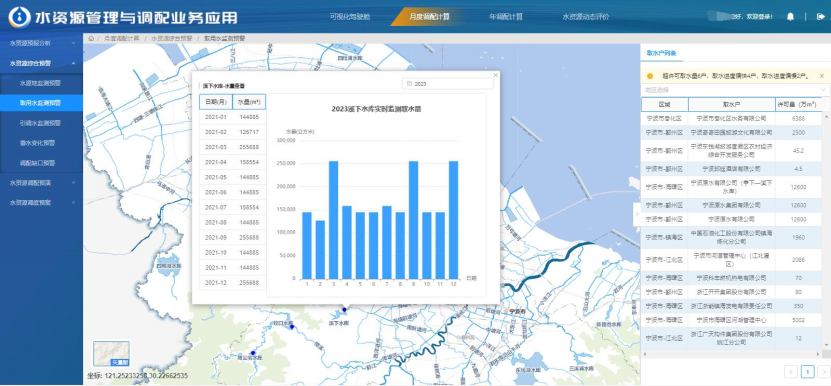
Task: Dismiss the yellow warning banner with its X
Action: coord(821,76)
